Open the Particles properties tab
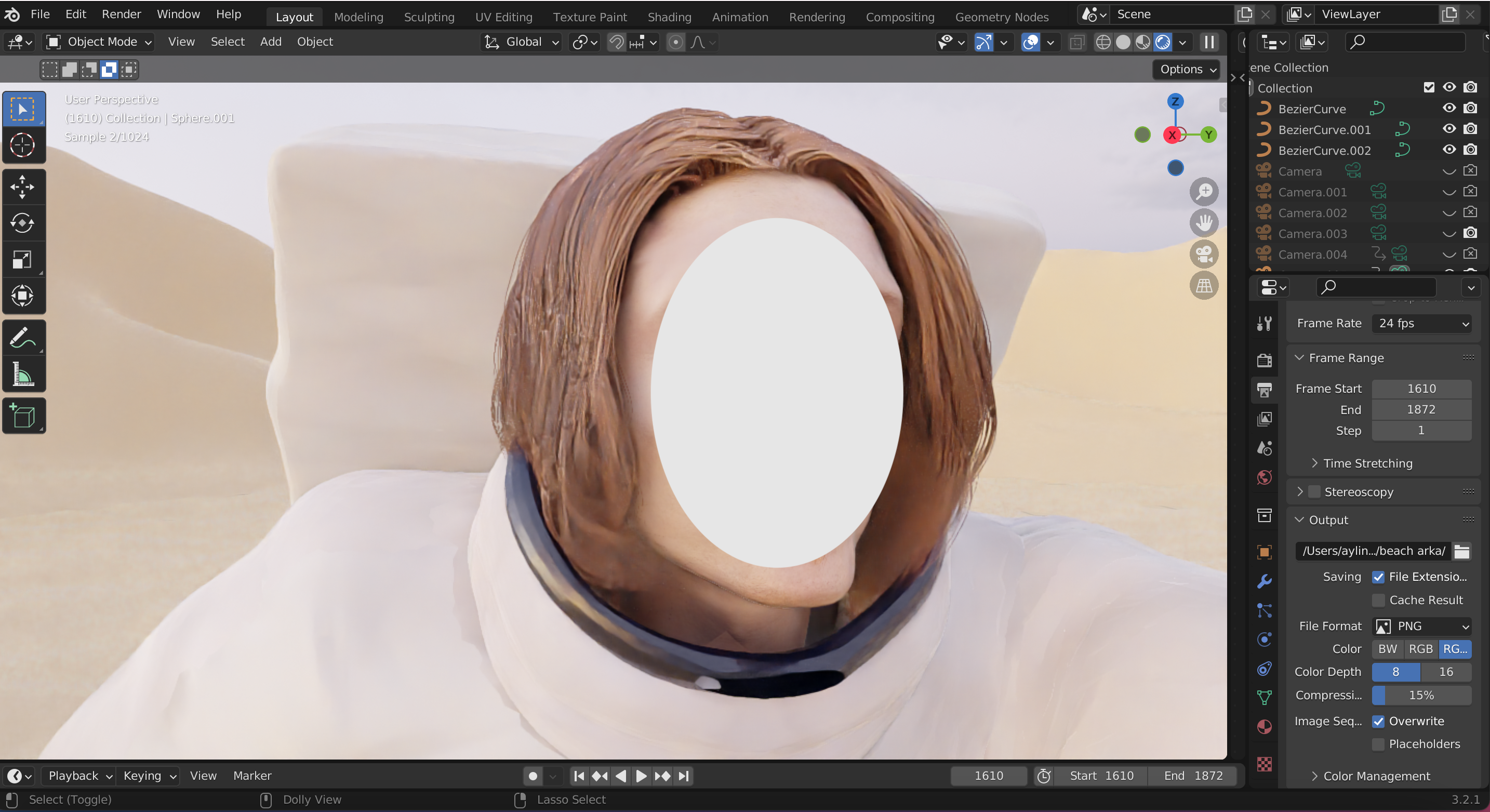Image resolution: width=1490 pixels, height=812 pixels. [x=1265, y=610]
